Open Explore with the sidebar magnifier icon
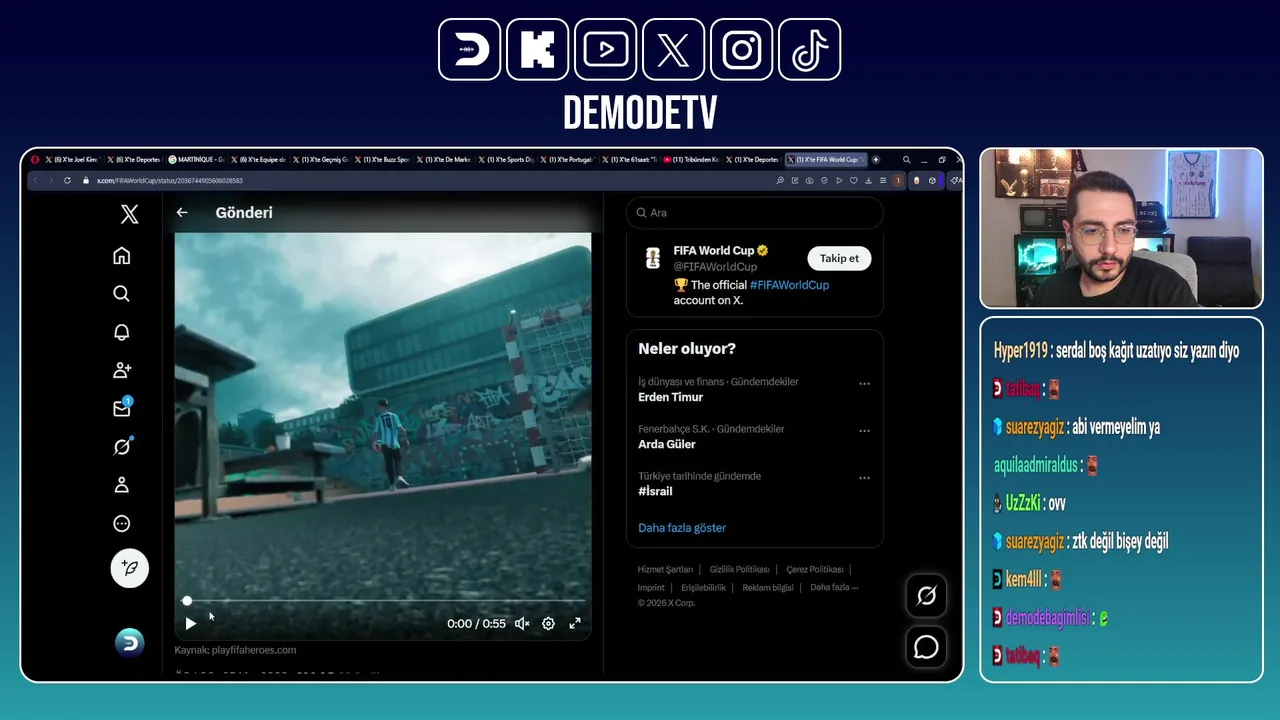 (121, 294)
